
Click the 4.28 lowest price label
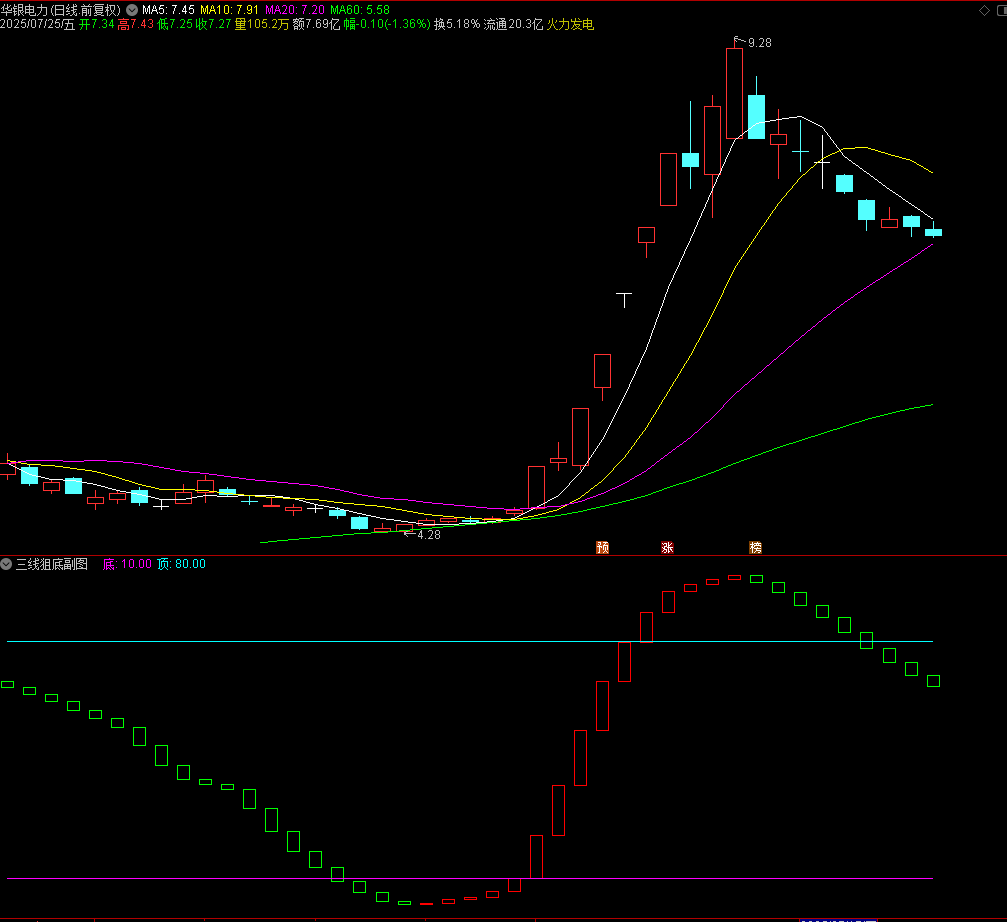pyautogui.click(x=429, y=535)
